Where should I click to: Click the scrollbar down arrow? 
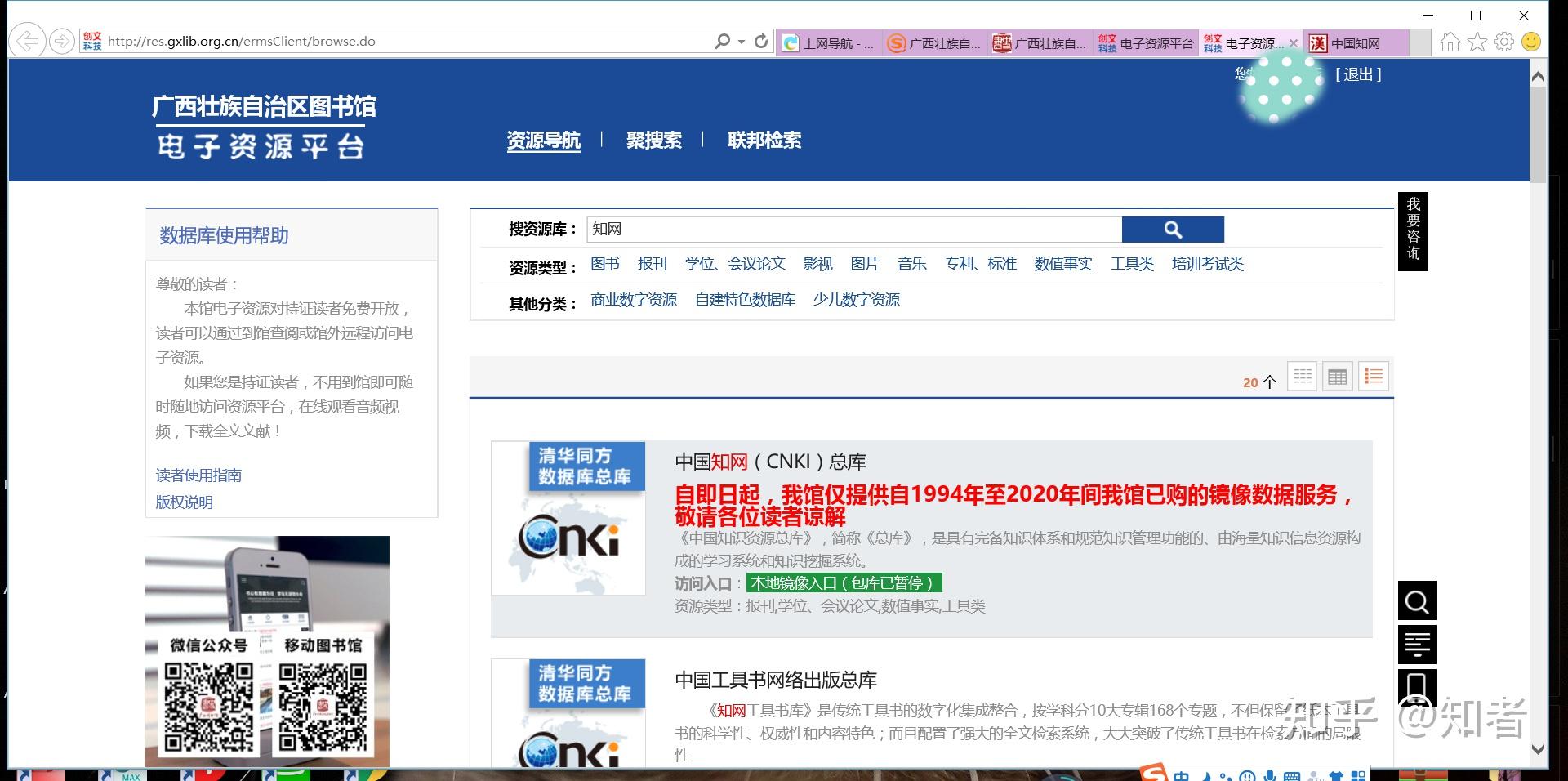(x=1539, y=749)
